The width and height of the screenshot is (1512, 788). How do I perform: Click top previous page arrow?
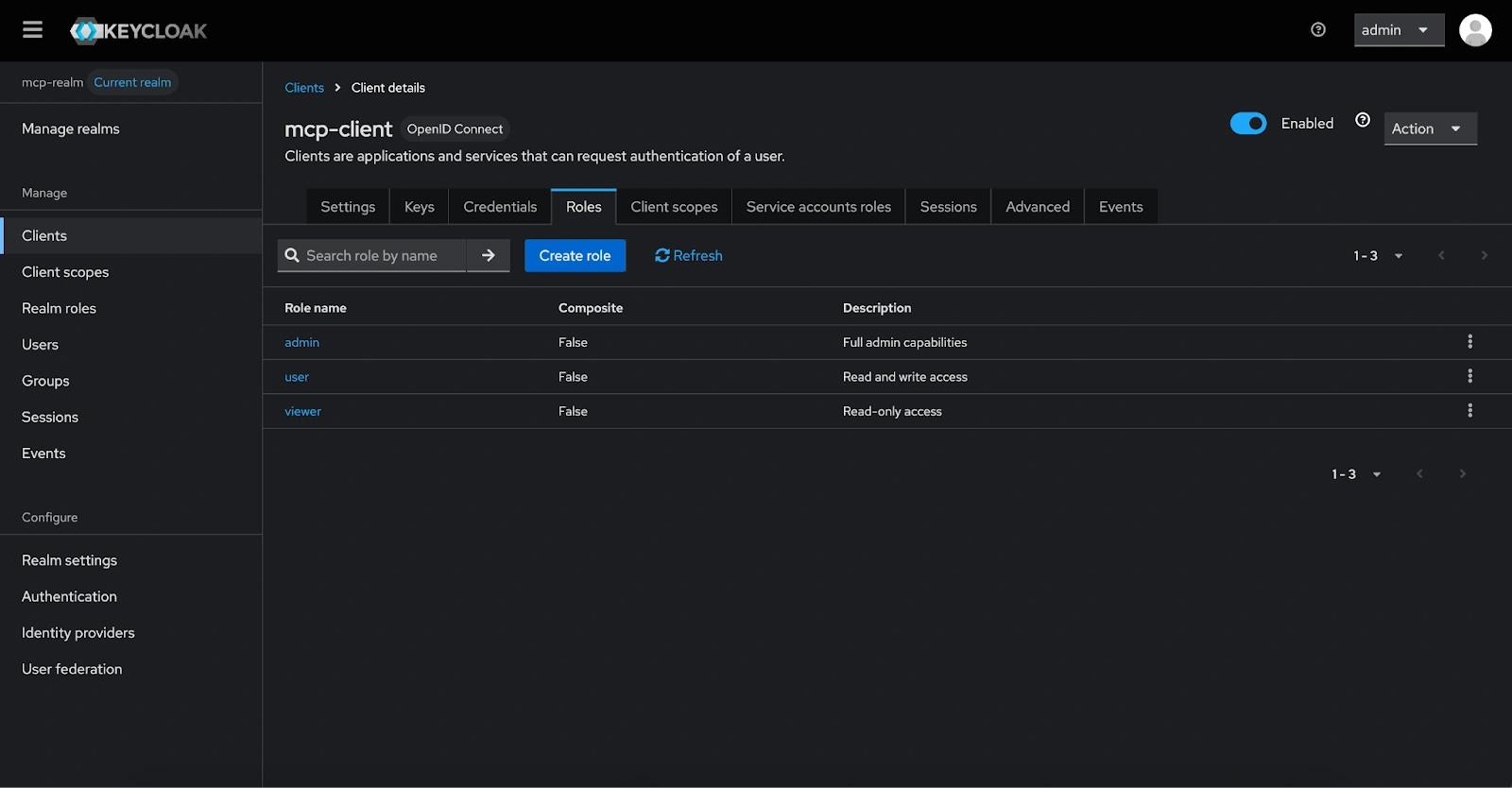pyautogui.click(x=1441, y=256)
